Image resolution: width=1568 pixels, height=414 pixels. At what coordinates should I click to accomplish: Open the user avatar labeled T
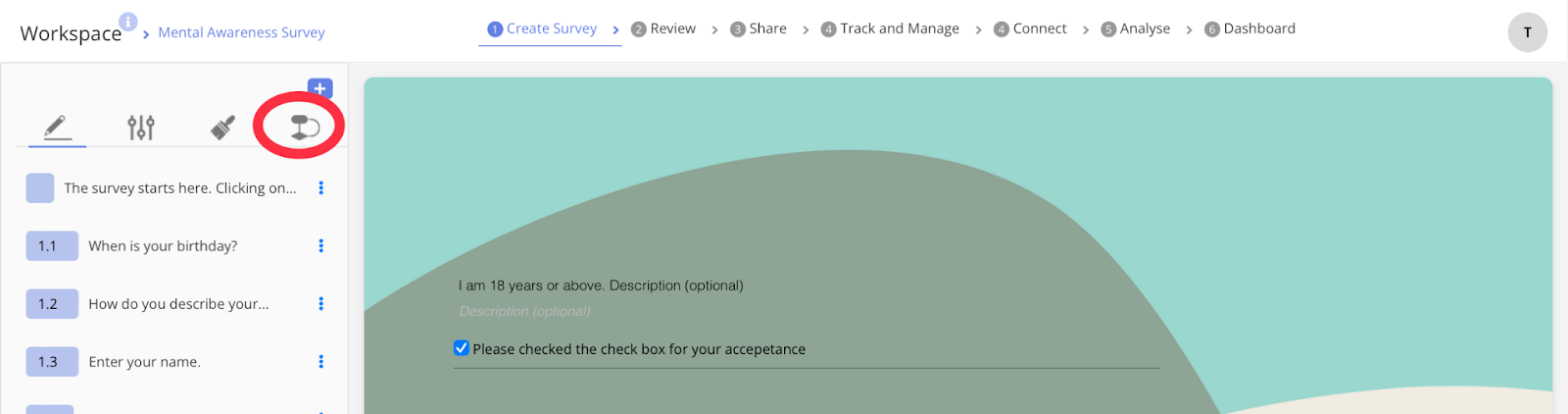click(x=1527, y=32)
